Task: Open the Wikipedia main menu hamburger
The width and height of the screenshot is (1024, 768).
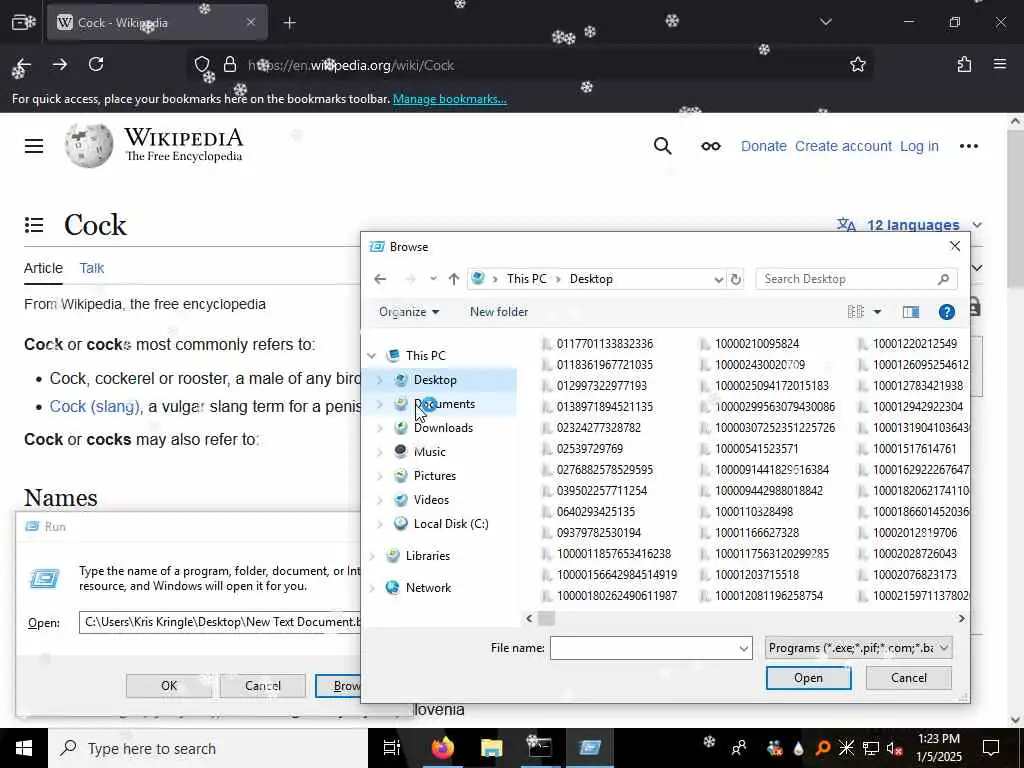Action: click(x=34, y=146)
